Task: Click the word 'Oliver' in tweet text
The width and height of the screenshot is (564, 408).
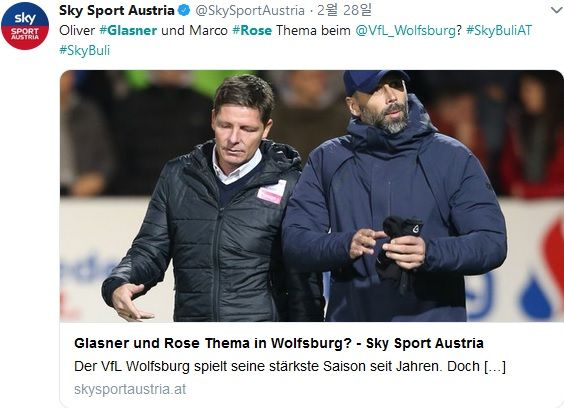Action: tap(77, 30)
